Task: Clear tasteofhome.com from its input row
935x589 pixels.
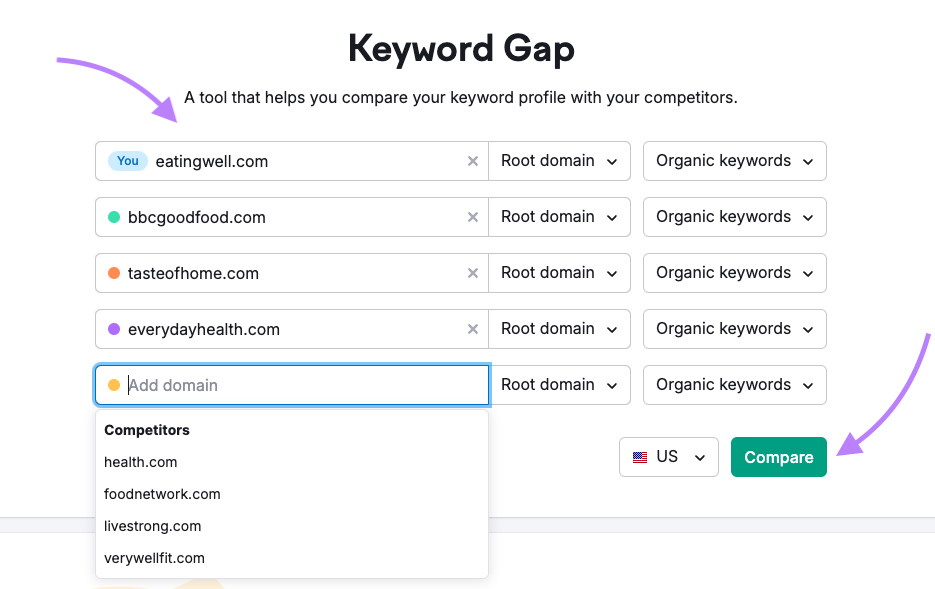Action: coord(472,273)
